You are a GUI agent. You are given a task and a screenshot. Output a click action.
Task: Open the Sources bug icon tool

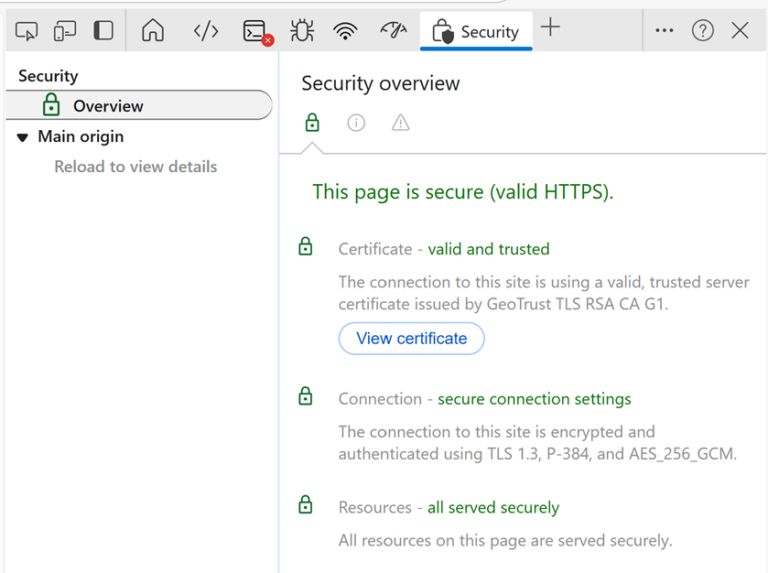point(302,31)
